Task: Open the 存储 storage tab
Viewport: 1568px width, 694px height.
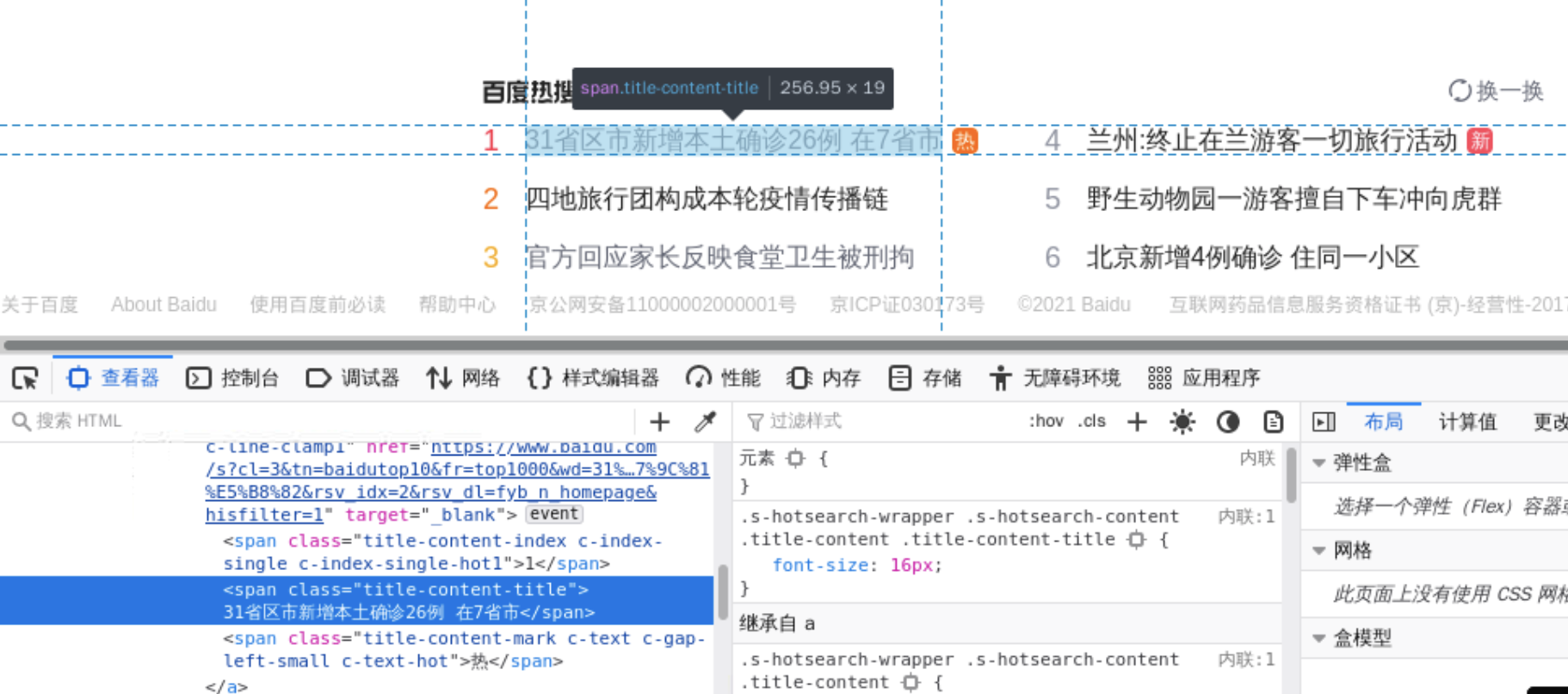Action: (925, 378)
